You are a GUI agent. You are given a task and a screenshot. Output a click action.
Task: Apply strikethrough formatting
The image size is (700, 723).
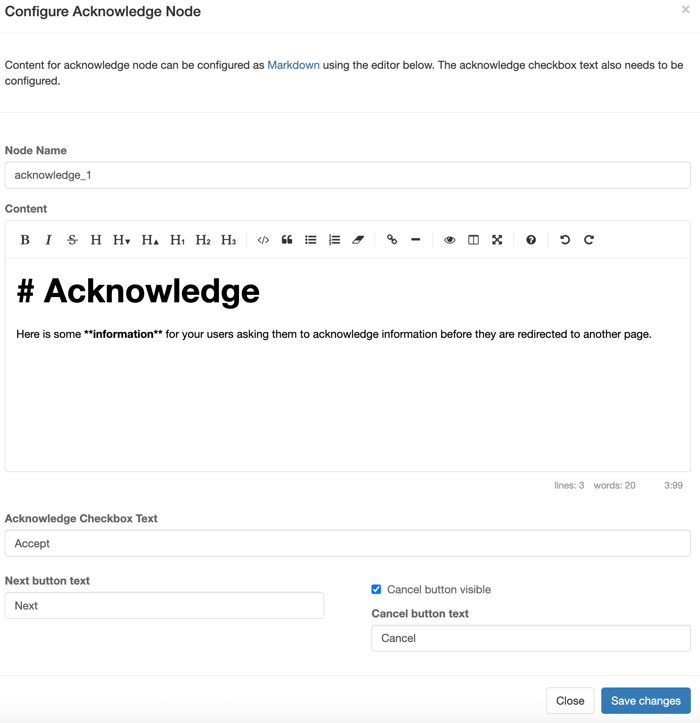click(x=72, y=240)
